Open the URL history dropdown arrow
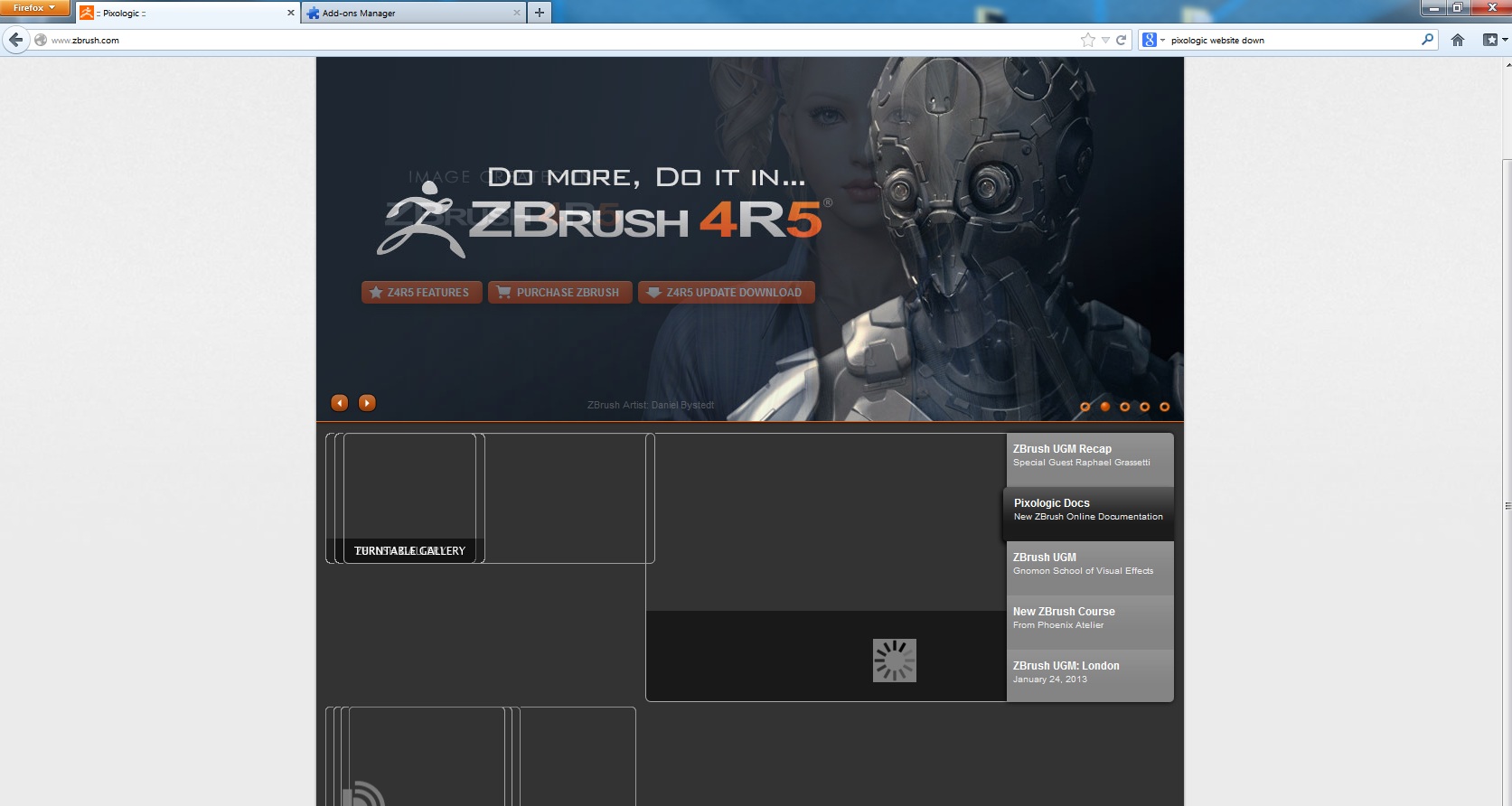 pos(1105,40)
